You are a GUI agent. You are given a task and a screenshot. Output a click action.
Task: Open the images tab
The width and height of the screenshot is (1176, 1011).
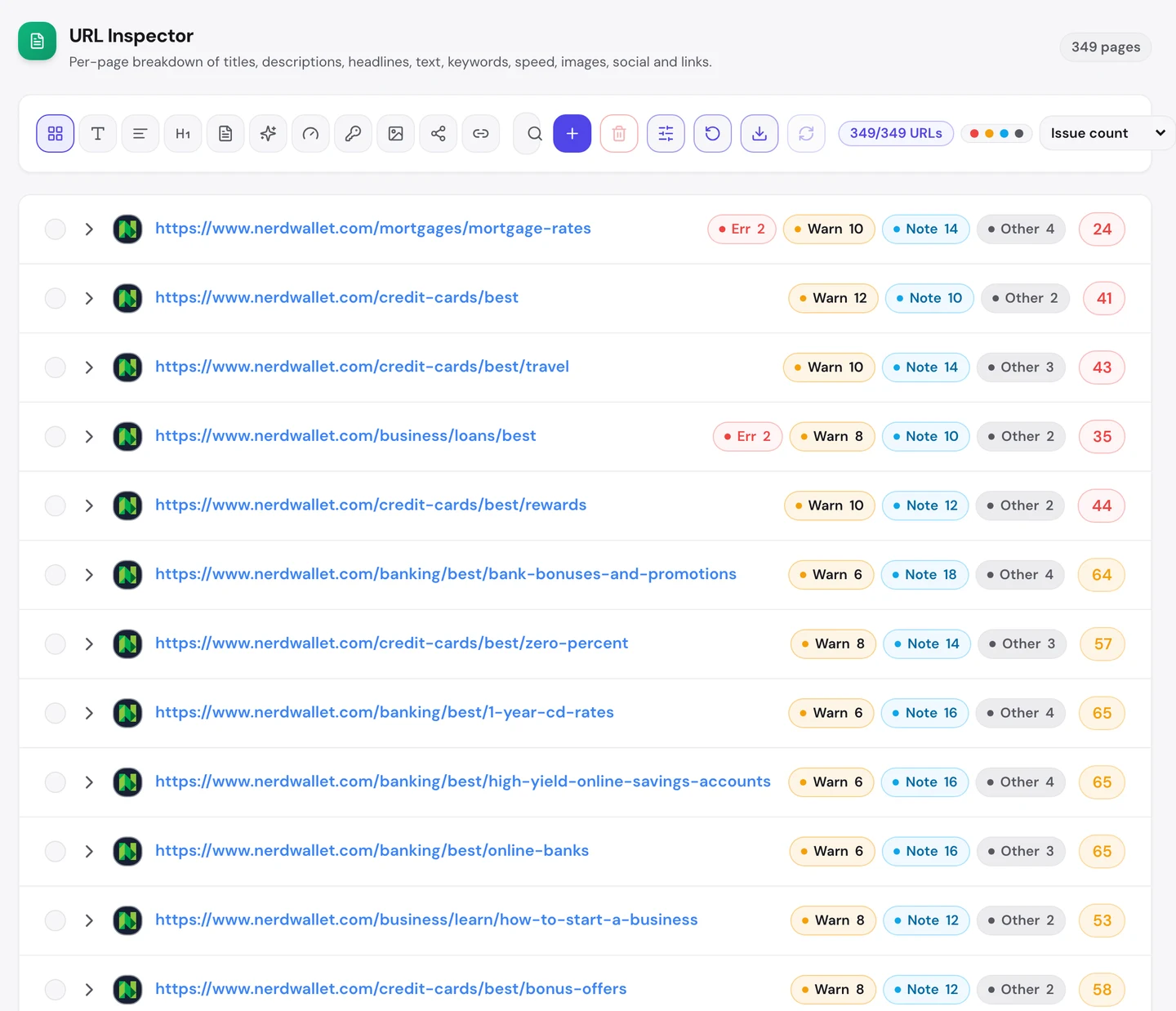[x=395, y=133]
